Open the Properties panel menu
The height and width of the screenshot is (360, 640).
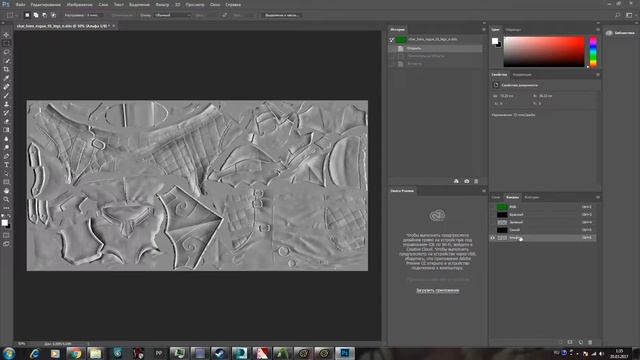coord(598,75)
